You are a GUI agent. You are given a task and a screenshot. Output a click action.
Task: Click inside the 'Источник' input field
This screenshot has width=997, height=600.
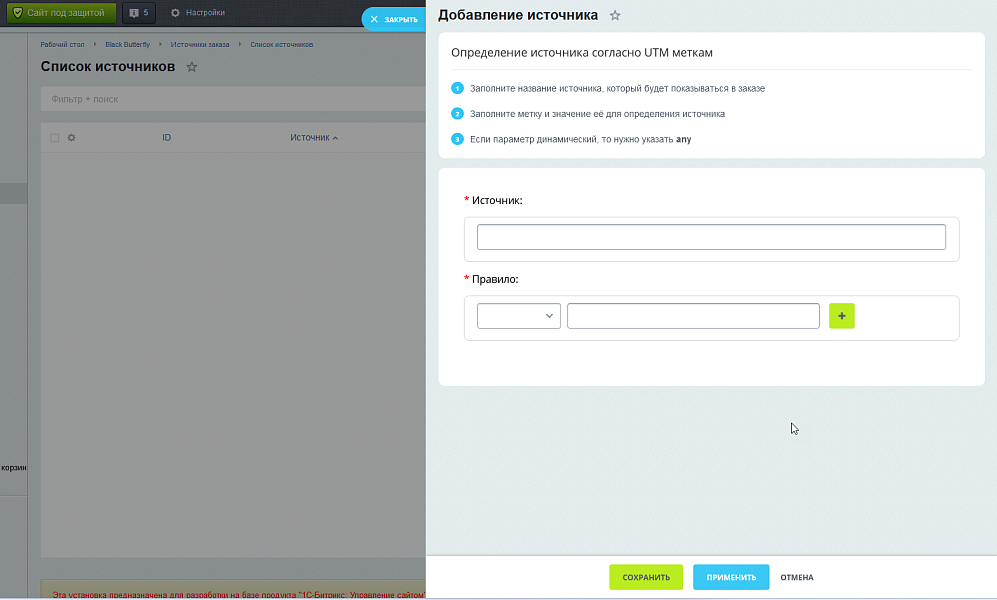pos(710,237)
